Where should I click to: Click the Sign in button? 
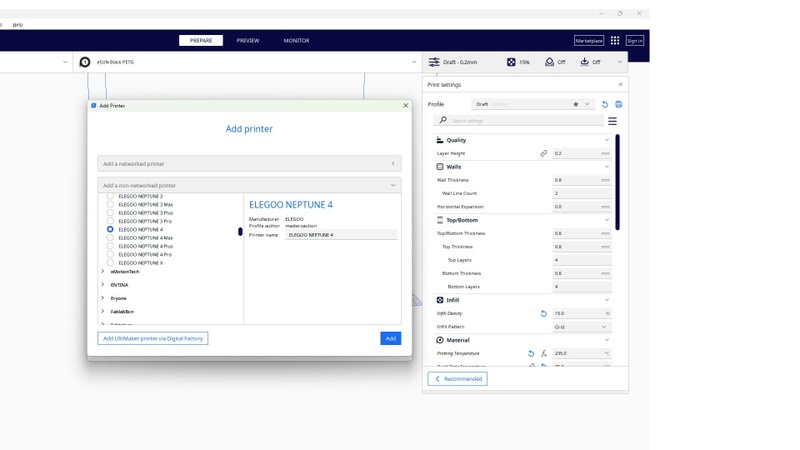point(635,40)
